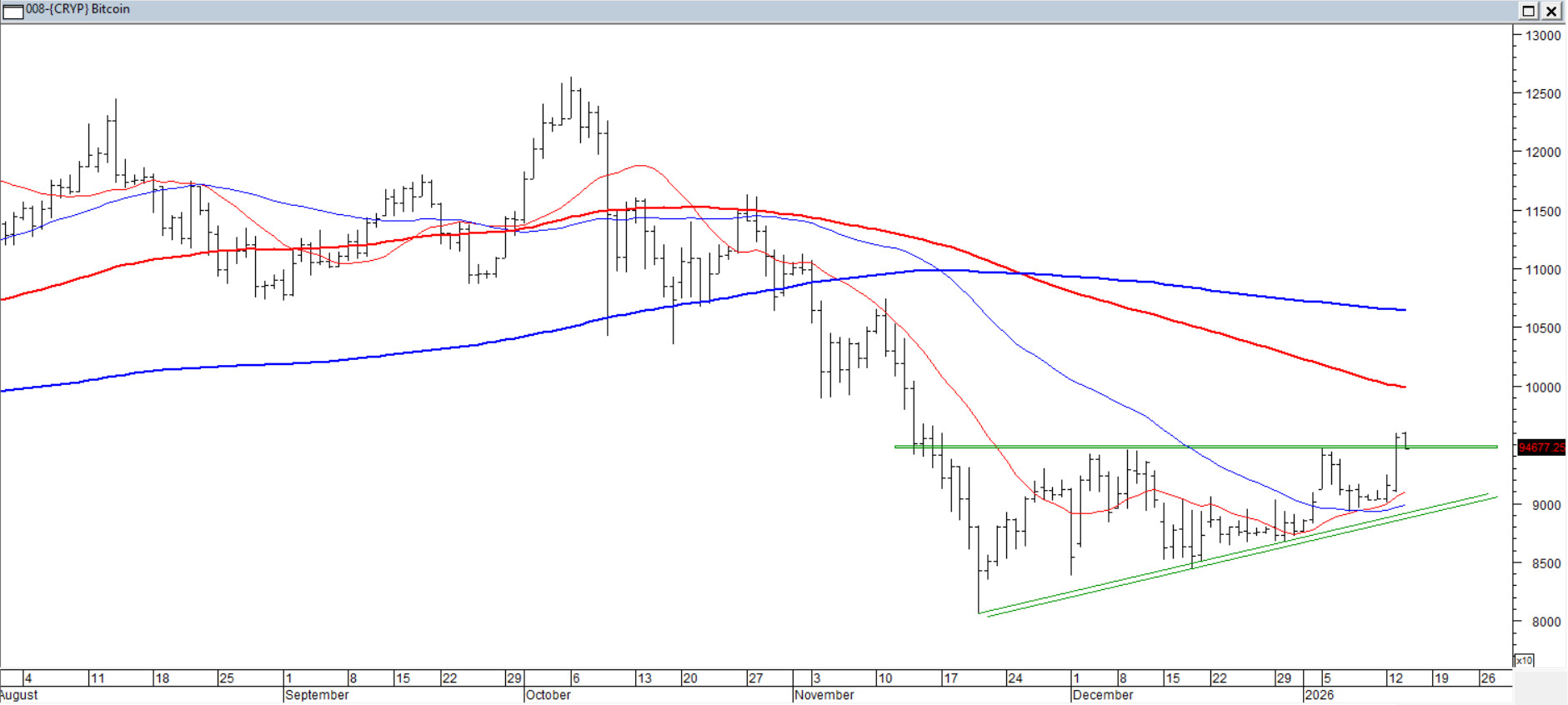Click the x10 scale multiplier indicator
1568x705 pixels.
[1524, 660]
